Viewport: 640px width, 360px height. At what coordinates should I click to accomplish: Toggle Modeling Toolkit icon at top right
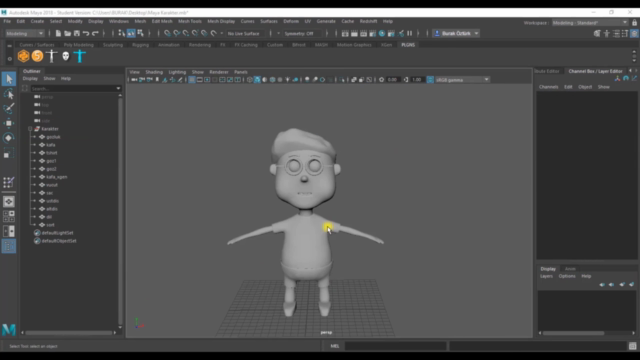tap(597, 33)
